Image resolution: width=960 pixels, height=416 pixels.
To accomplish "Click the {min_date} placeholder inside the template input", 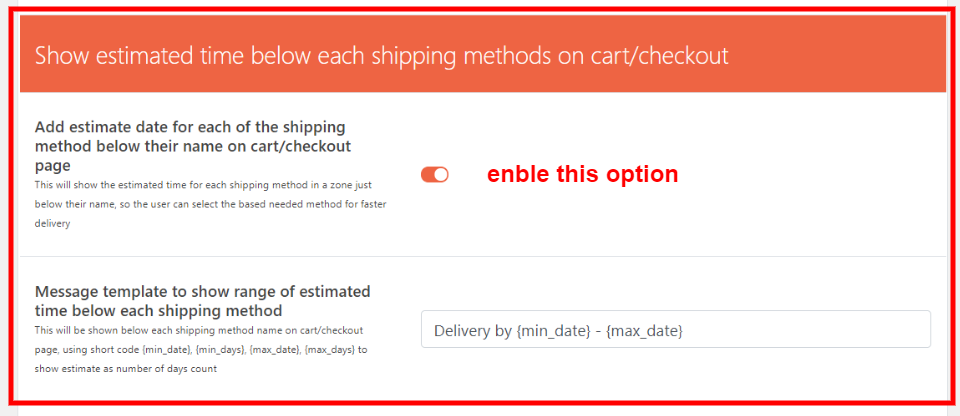I will pos(548,330).
